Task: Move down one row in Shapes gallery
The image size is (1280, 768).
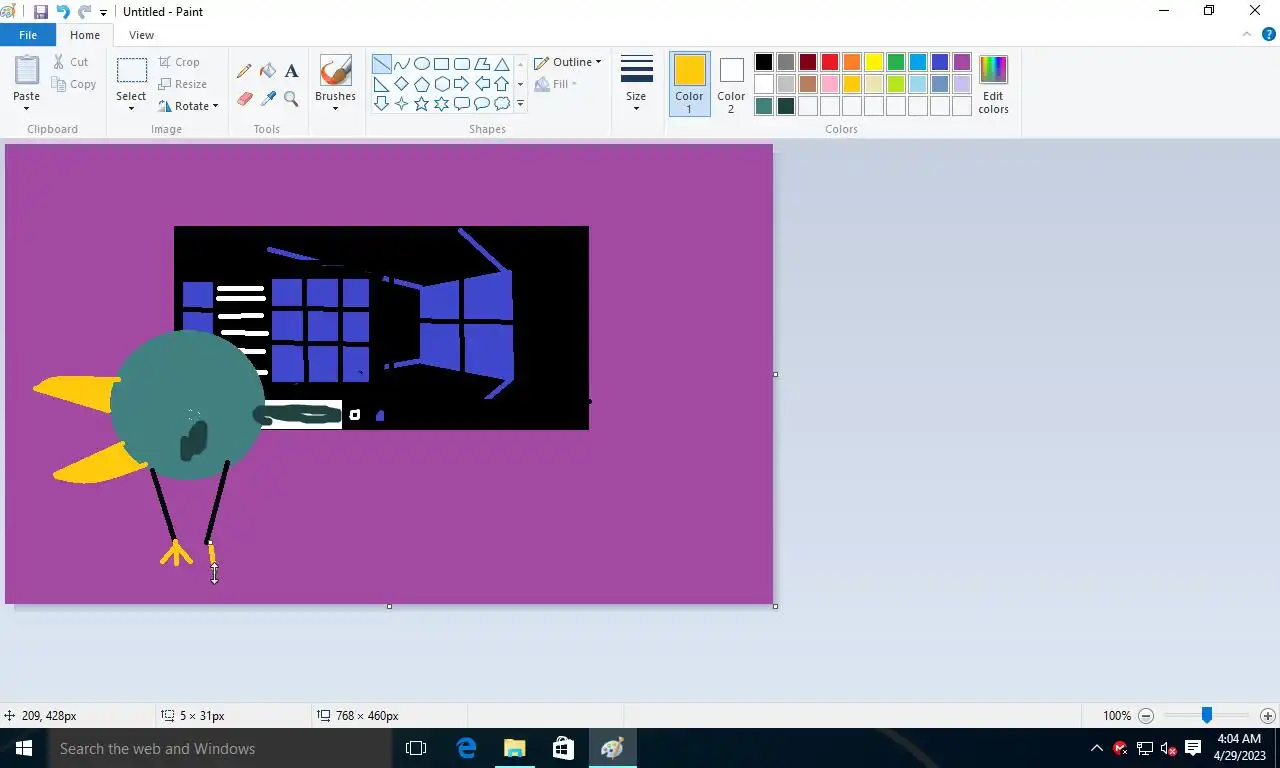Action: point(520,84)
